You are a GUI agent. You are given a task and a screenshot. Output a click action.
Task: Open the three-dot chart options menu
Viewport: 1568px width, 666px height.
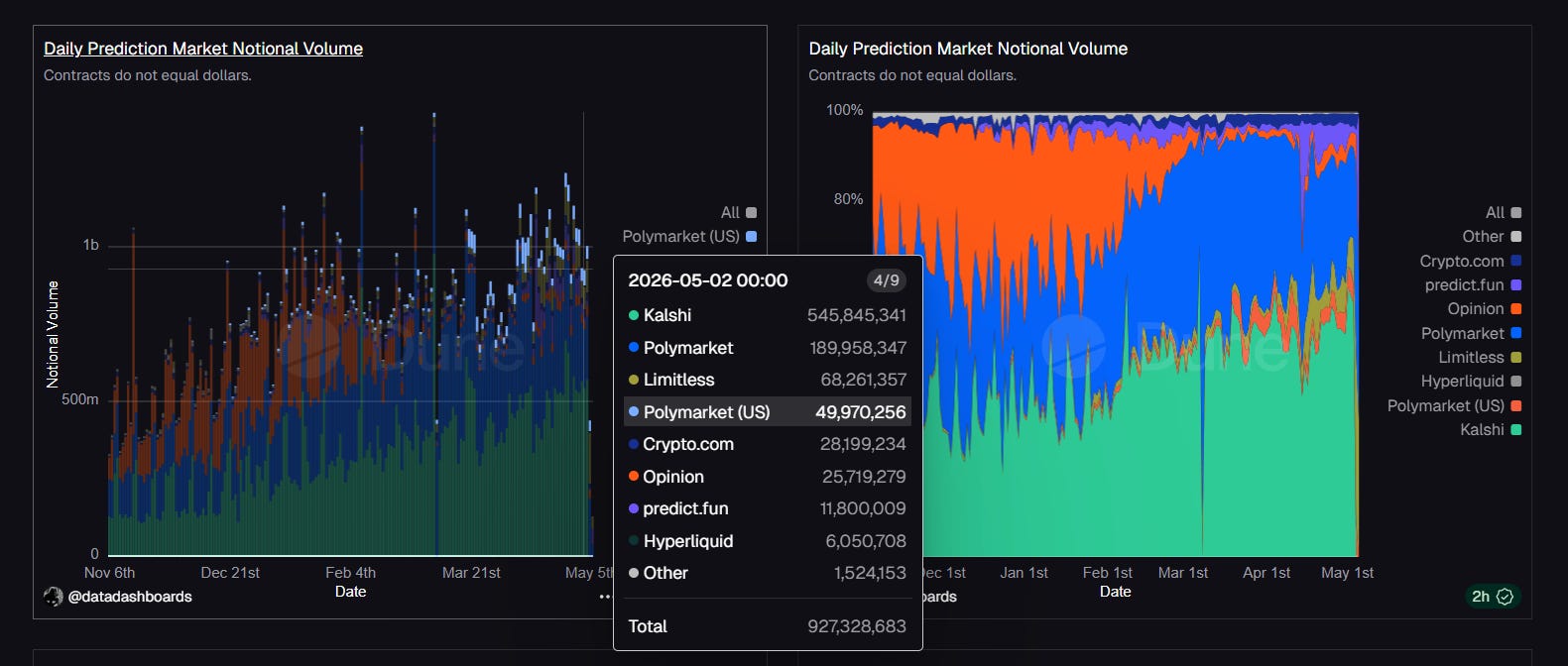pyautogui.click(x=605, y=597)
